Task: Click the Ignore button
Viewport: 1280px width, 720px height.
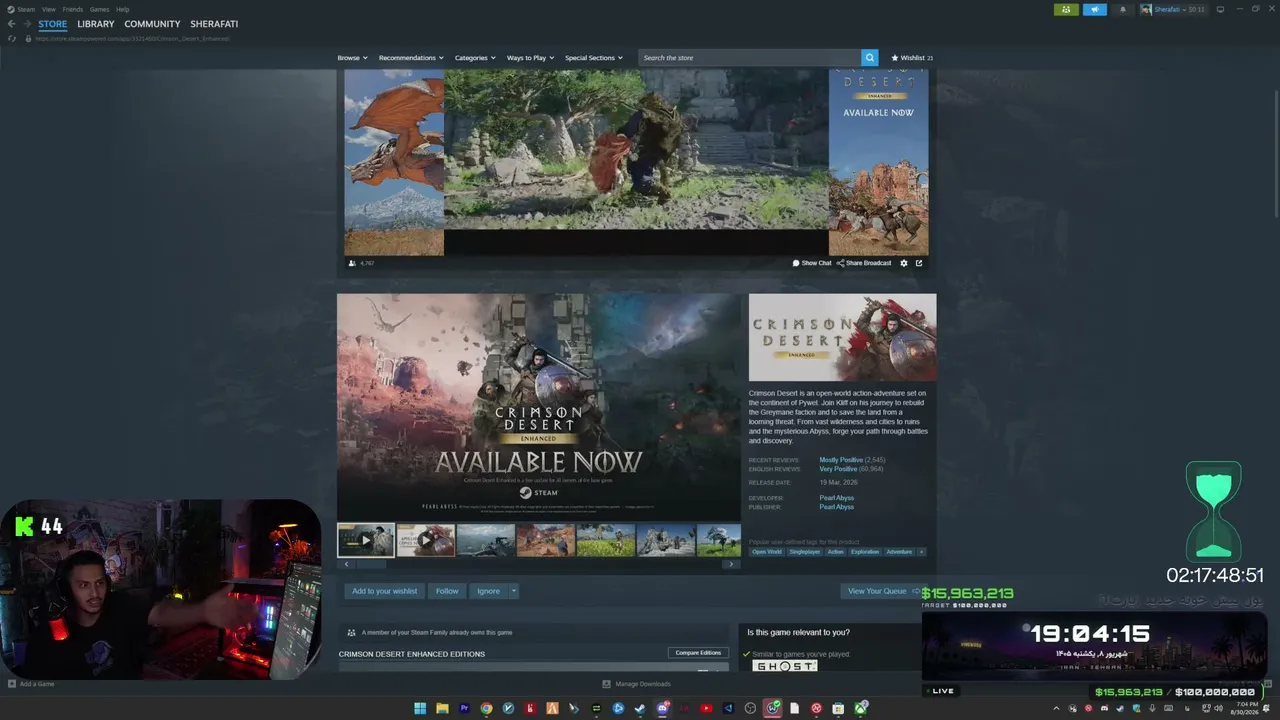Action: coord(488,591)
